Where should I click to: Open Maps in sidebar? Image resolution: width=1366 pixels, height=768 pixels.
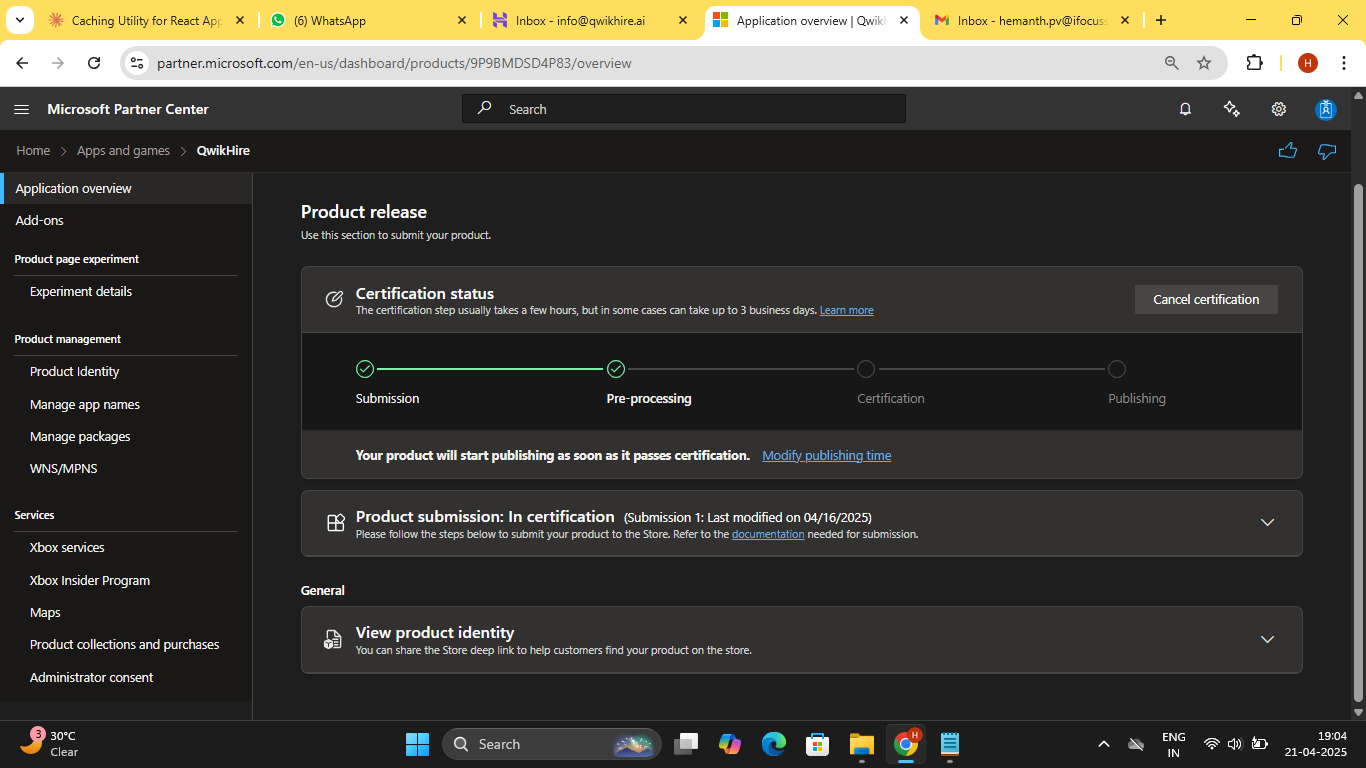pos(45,613)
